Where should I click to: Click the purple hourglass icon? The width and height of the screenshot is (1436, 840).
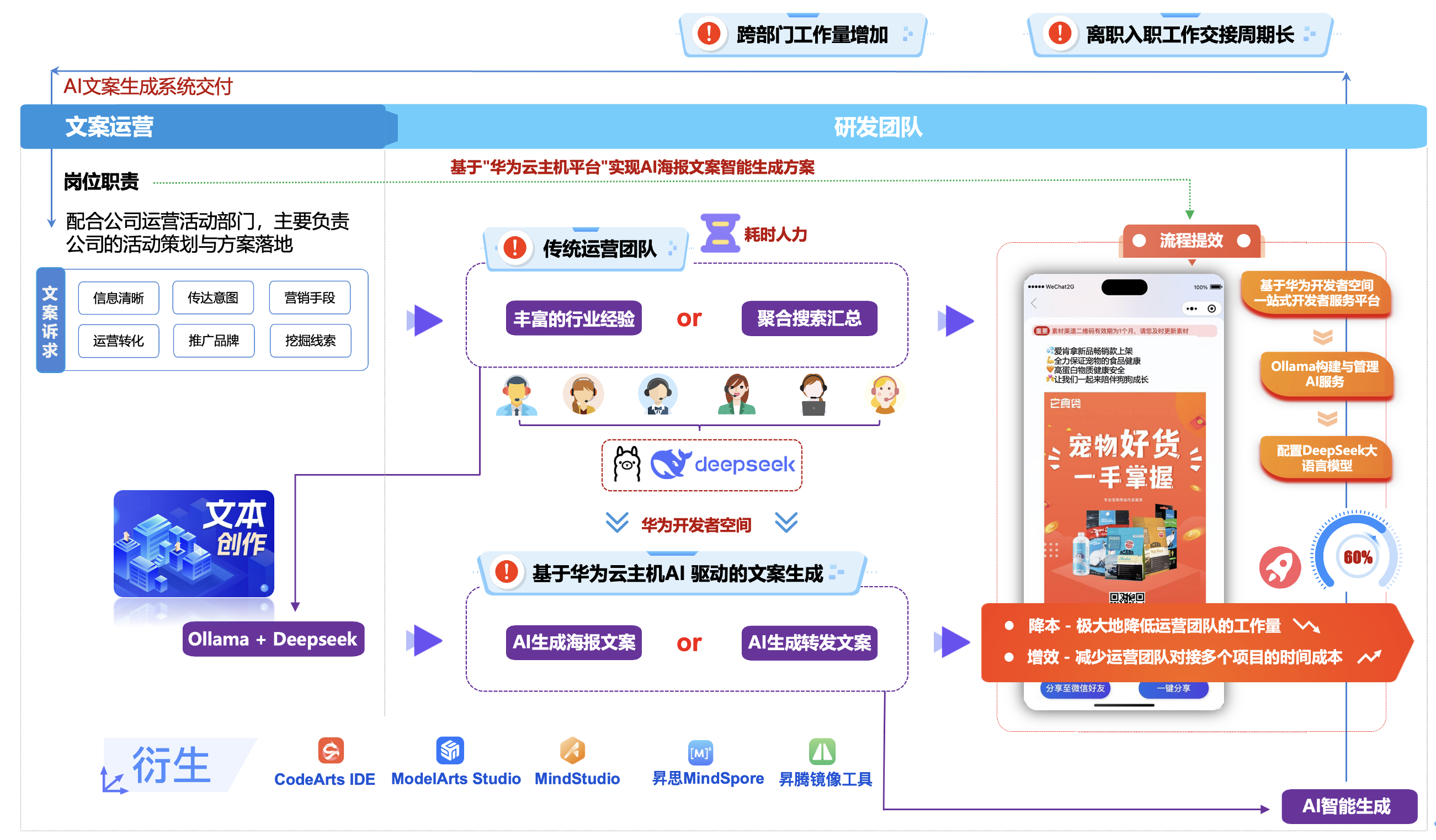click(720, 233)
